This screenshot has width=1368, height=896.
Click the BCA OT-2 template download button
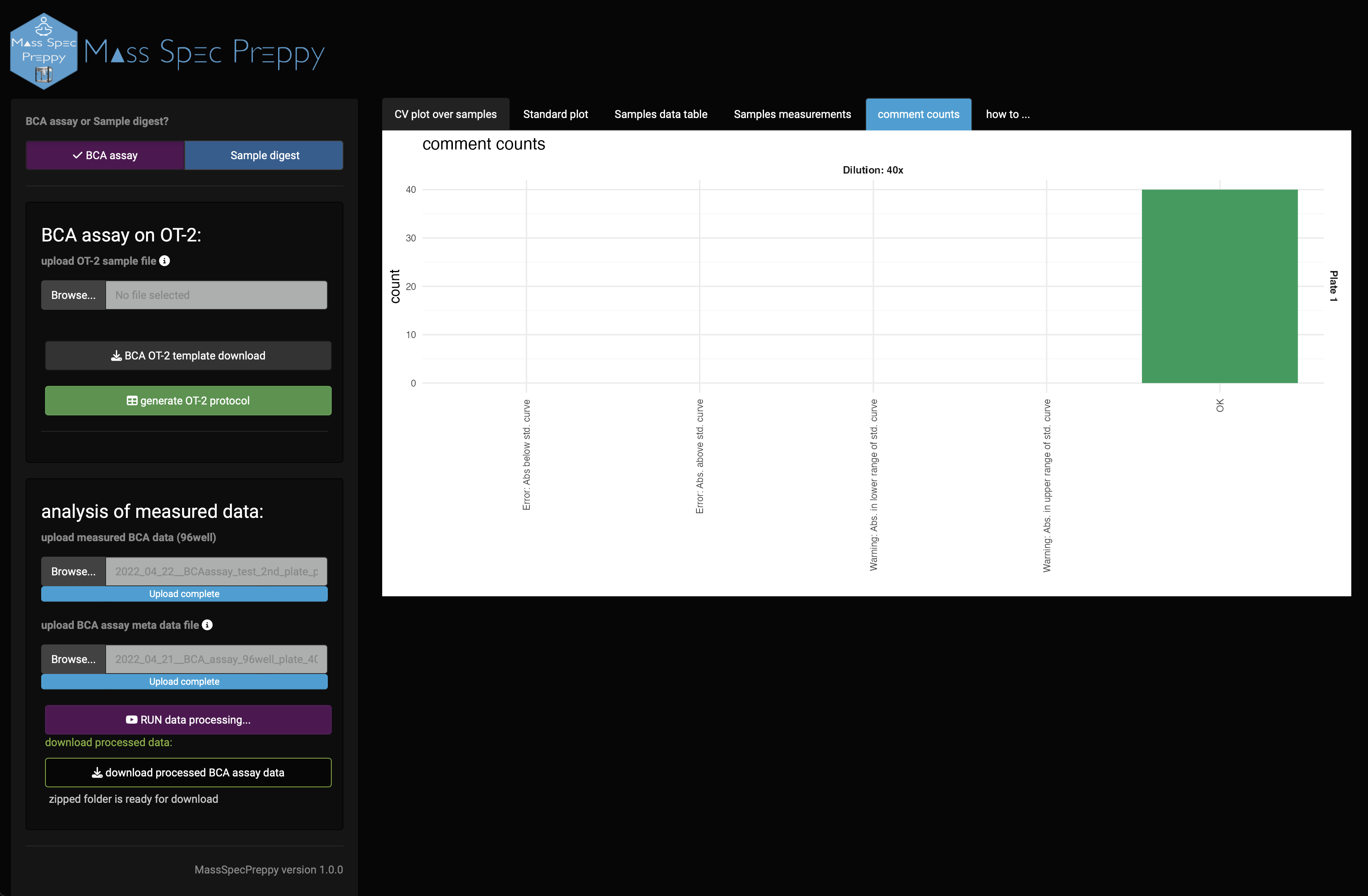188,356
